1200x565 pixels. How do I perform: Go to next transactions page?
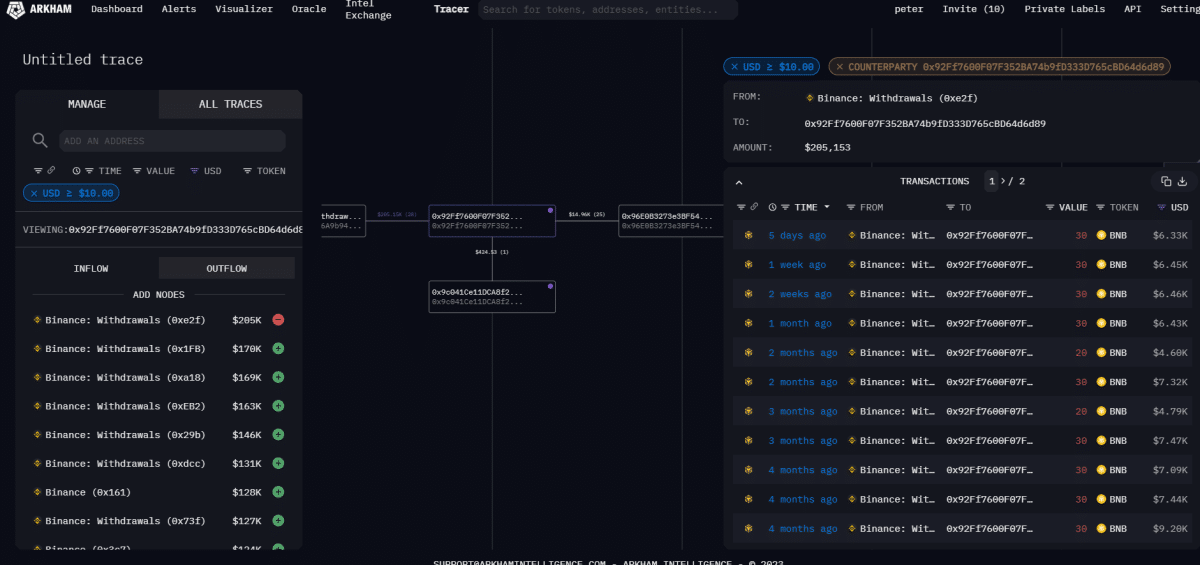(x=1003, y=181)
